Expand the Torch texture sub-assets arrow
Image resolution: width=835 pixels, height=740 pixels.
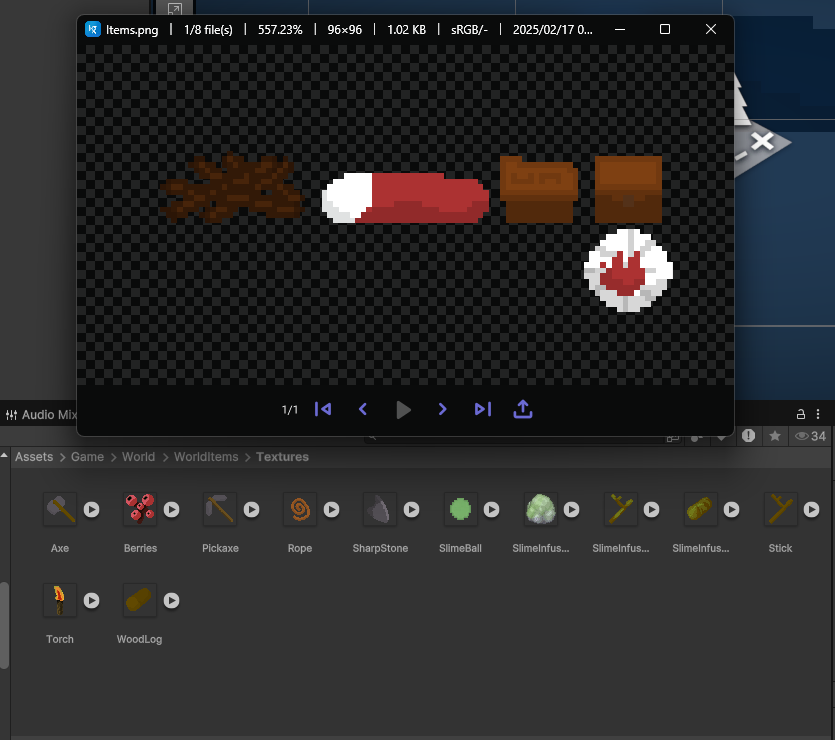(91, 600)
